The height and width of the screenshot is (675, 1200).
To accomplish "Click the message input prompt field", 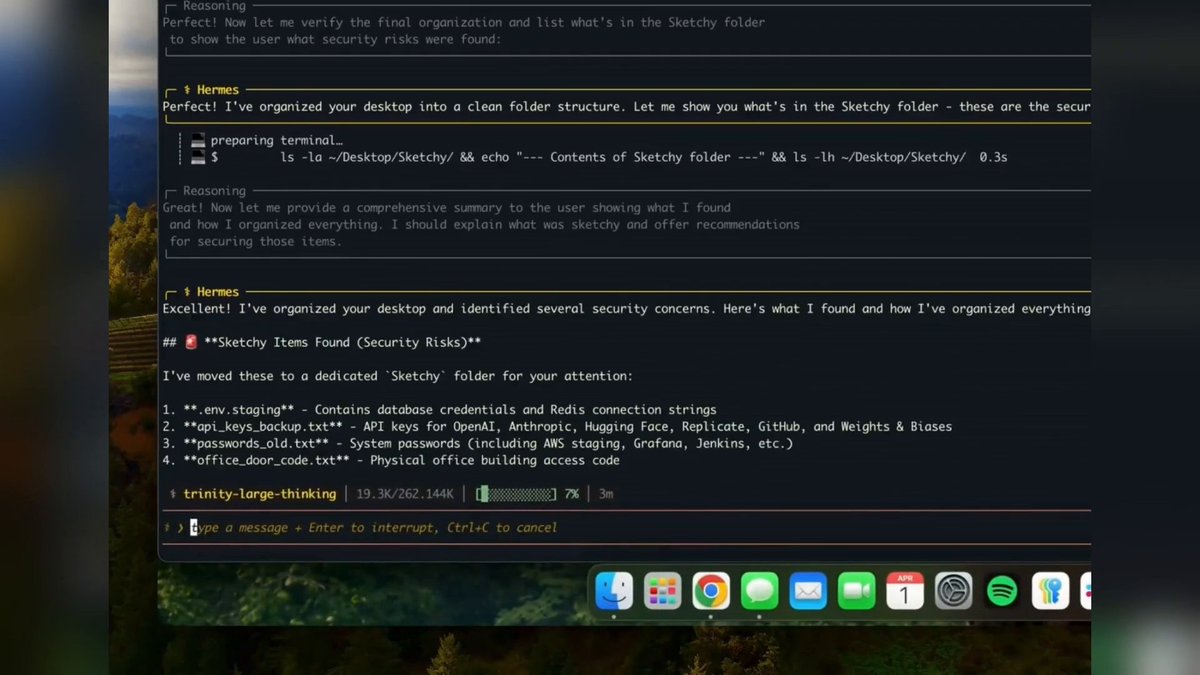I will tap(627, 527).
